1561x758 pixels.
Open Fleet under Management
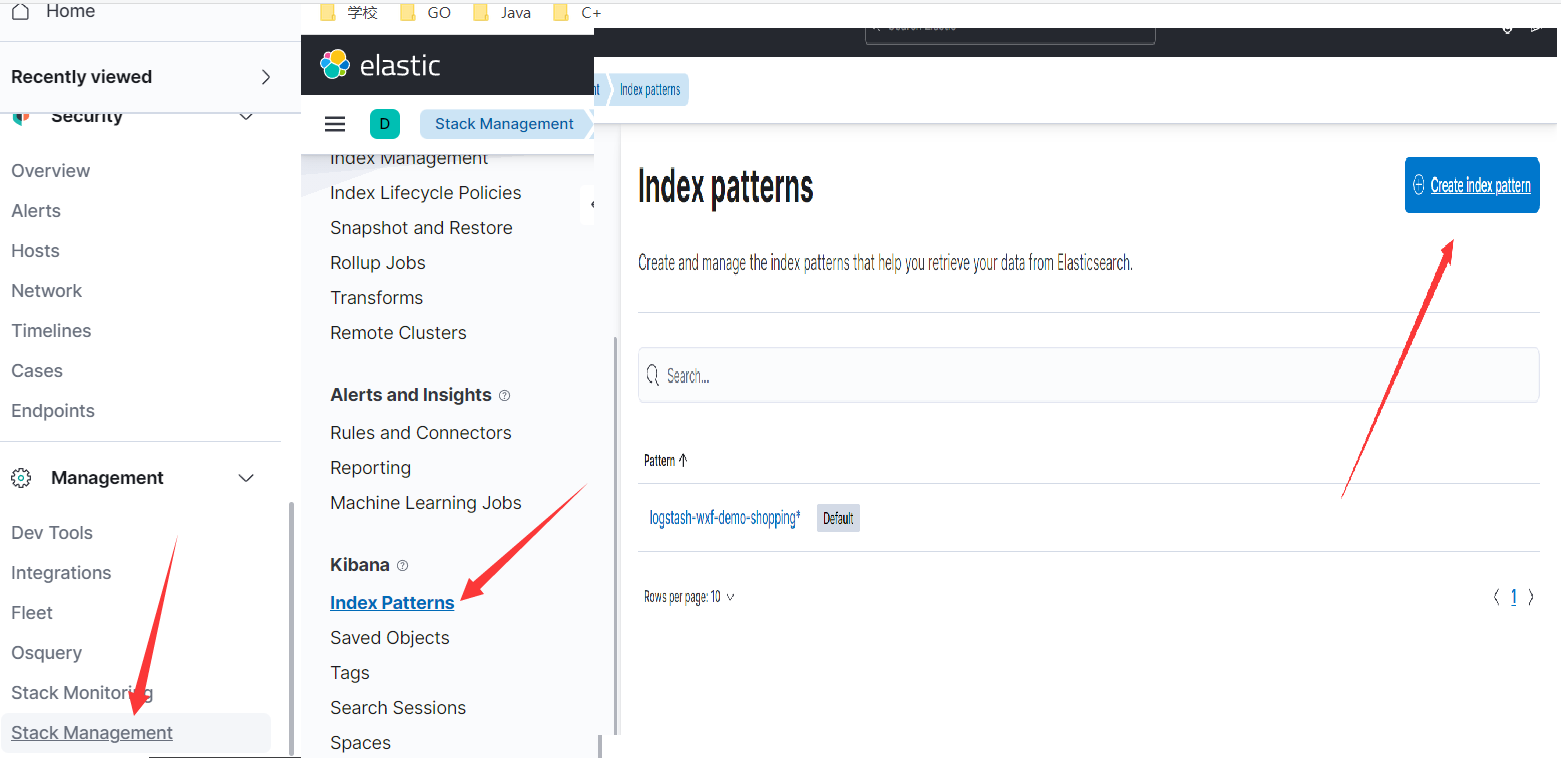32,613
